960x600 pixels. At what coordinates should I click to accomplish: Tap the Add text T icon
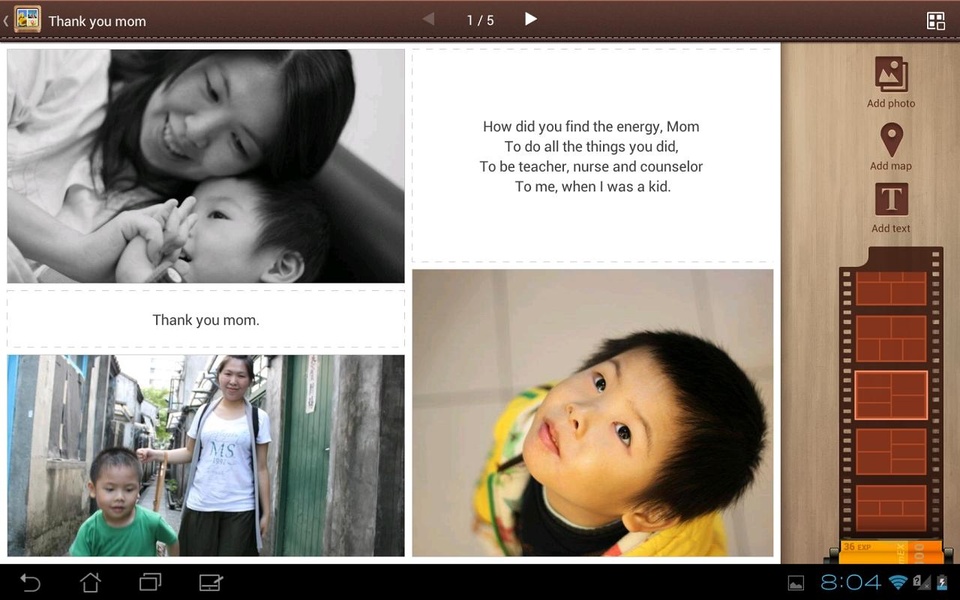pyautogui.click(x=891, y=199)
